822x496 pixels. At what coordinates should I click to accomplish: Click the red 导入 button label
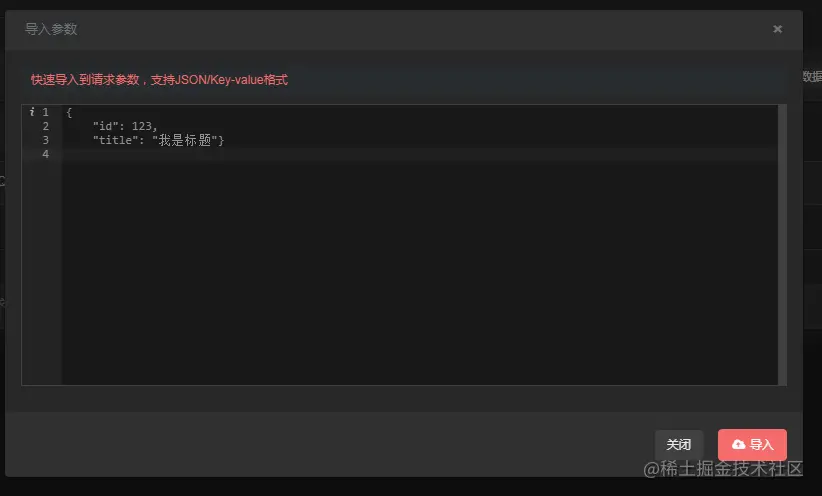pos(761,445)
